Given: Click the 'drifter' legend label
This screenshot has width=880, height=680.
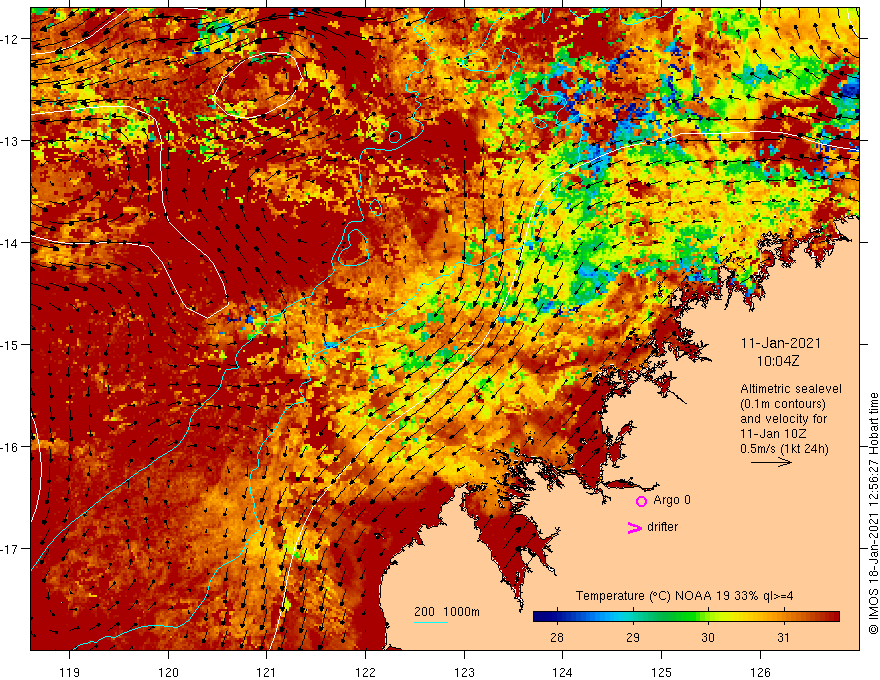Looking at the screenshot, I should pyautogui.click(x=662, y=527).
